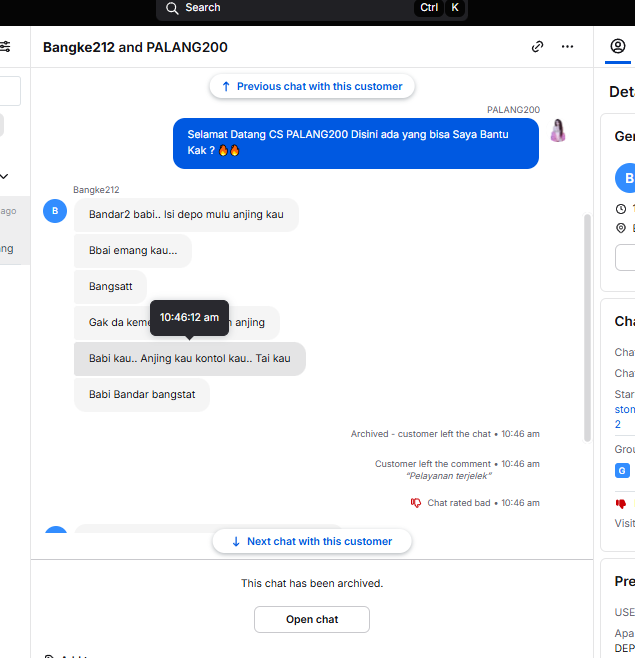This screenshot has height=658, width=635.
Task: Click the location pin icon in details panel
Action: 621,228
